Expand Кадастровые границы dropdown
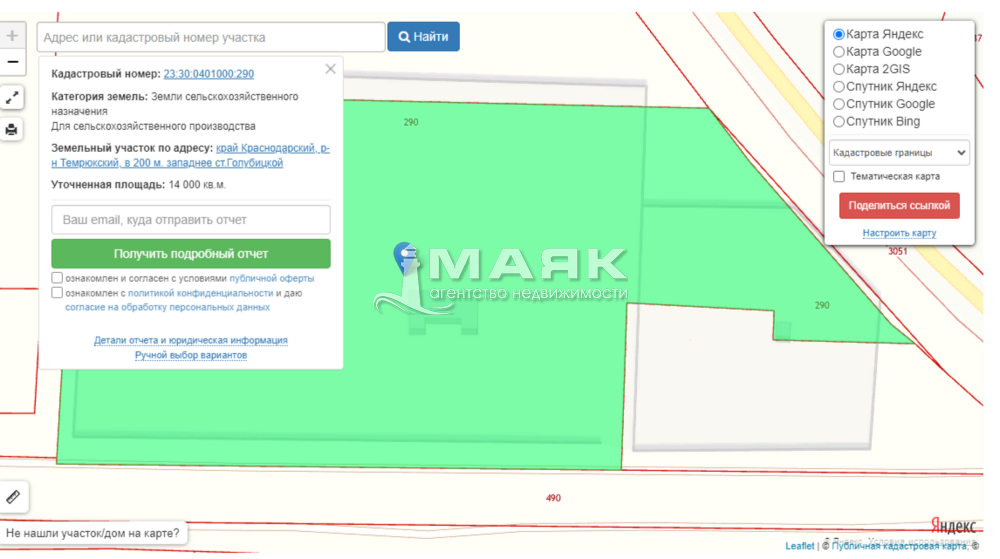 [x=899, y=153]
